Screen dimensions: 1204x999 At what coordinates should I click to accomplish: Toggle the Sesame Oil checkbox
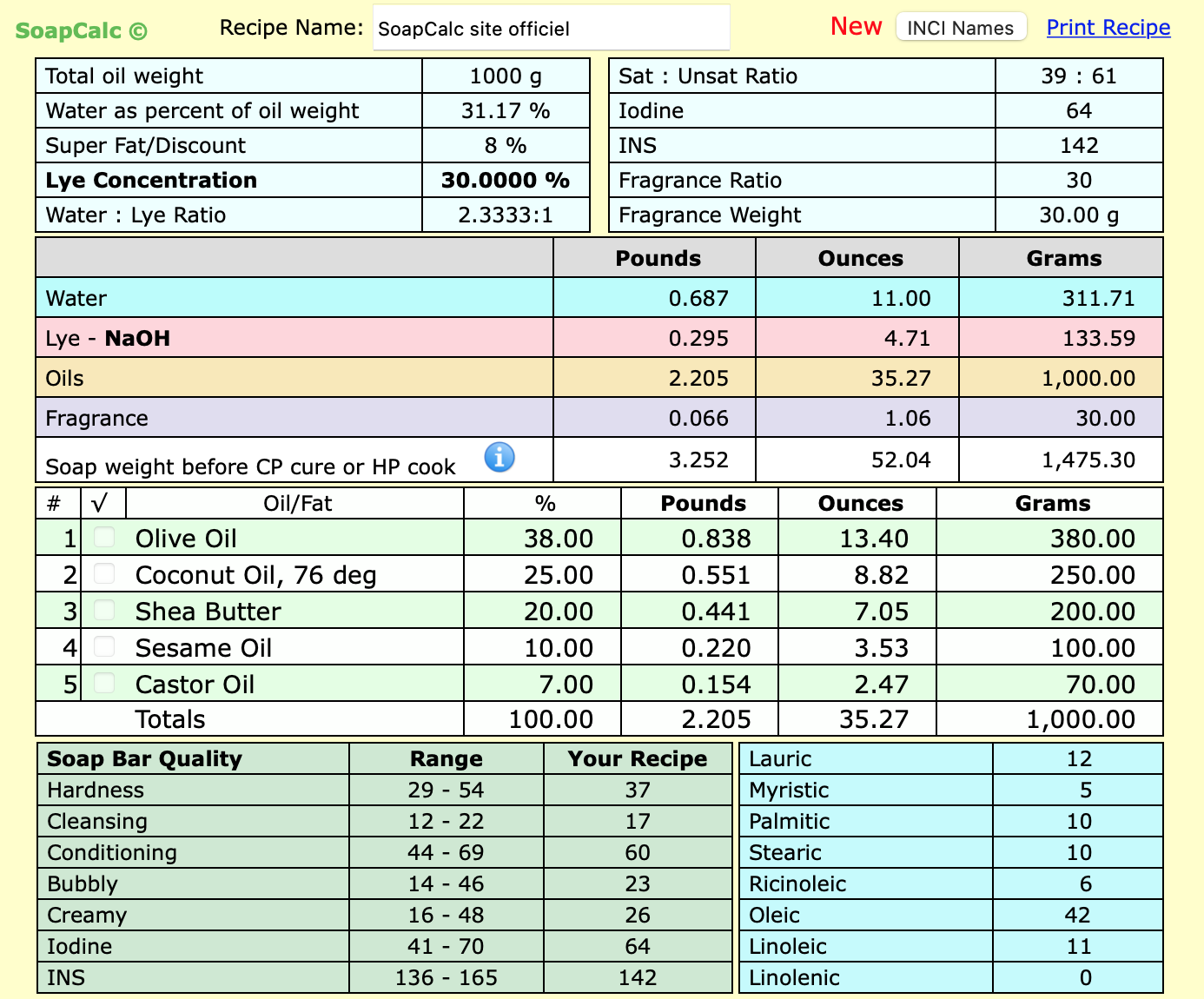click(x=104, y=646)
